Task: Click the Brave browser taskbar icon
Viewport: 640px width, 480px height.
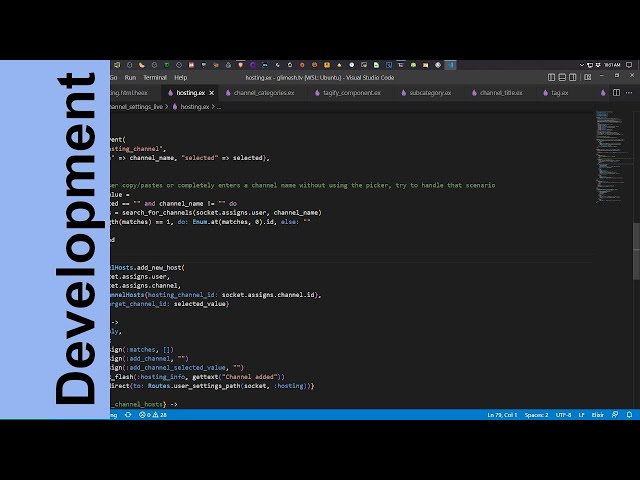Action: tap(240, 65)
